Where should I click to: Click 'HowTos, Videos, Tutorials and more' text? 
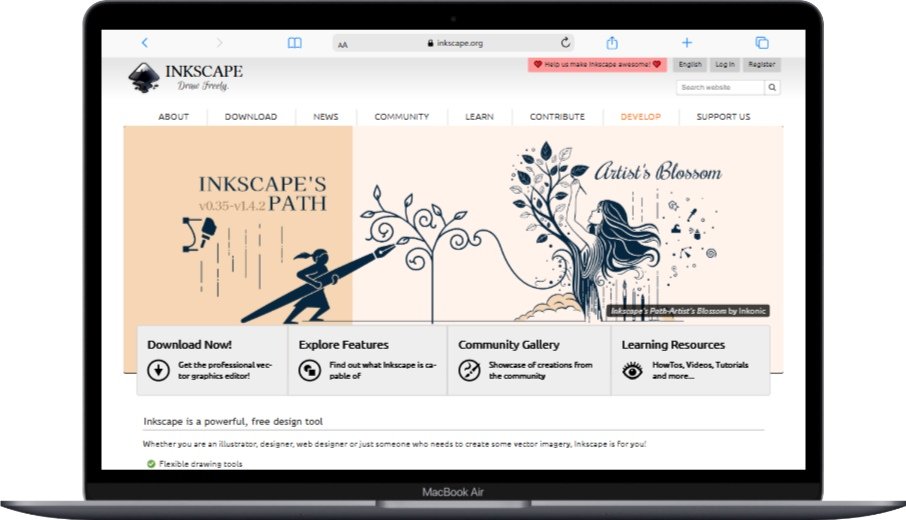pyautogui.click(x=700, y=370)
